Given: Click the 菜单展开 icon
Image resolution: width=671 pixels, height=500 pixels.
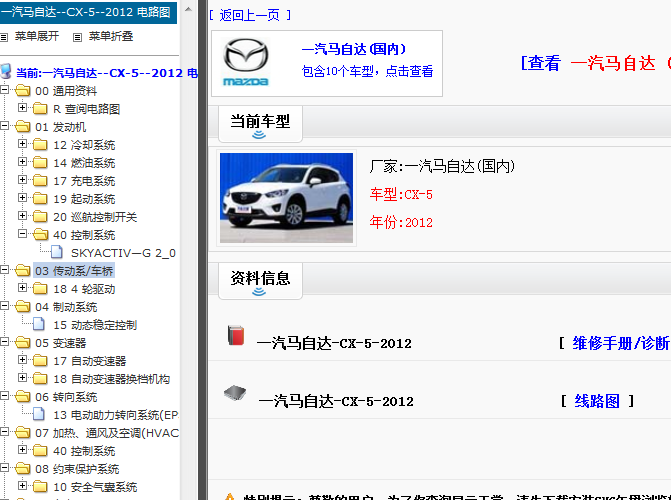Looking at the screenshot, I should [4, 37].
